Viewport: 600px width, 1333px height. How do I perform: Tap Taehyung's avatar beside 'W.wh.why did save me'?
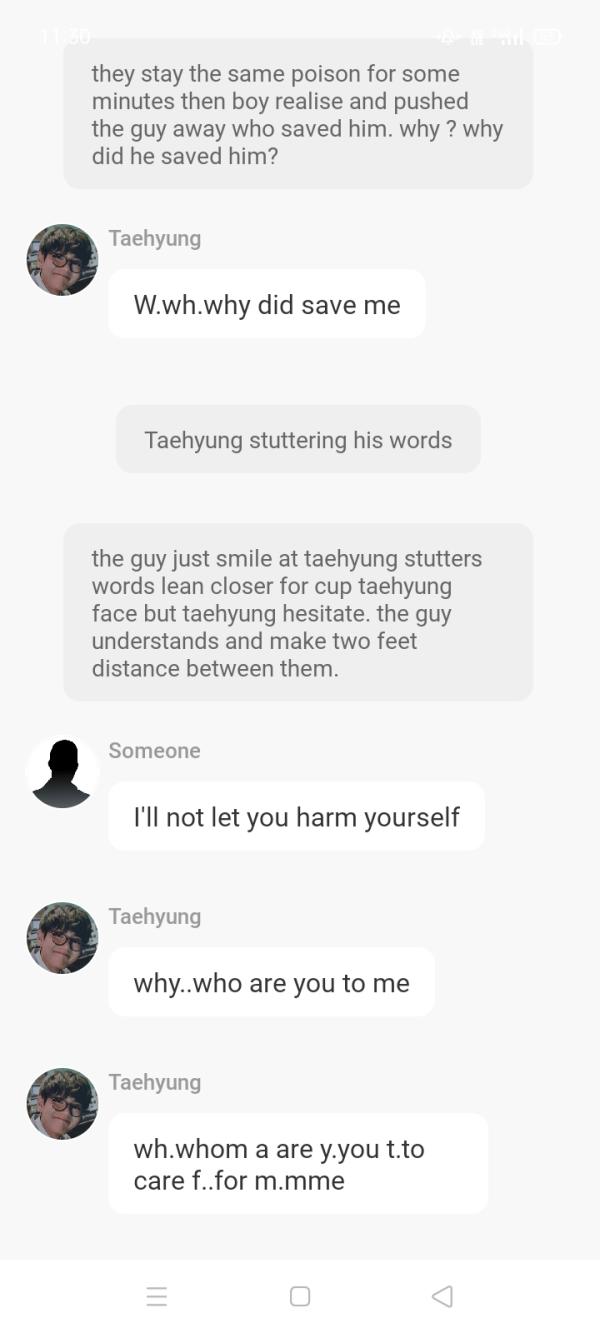click(x=62, y=260)
